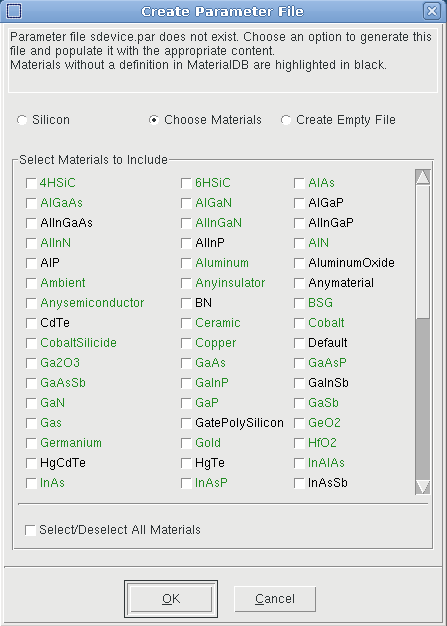Tick the Anysemiconductor checkbox
Screen dimensions: 447x626
[x=31, y=303]
